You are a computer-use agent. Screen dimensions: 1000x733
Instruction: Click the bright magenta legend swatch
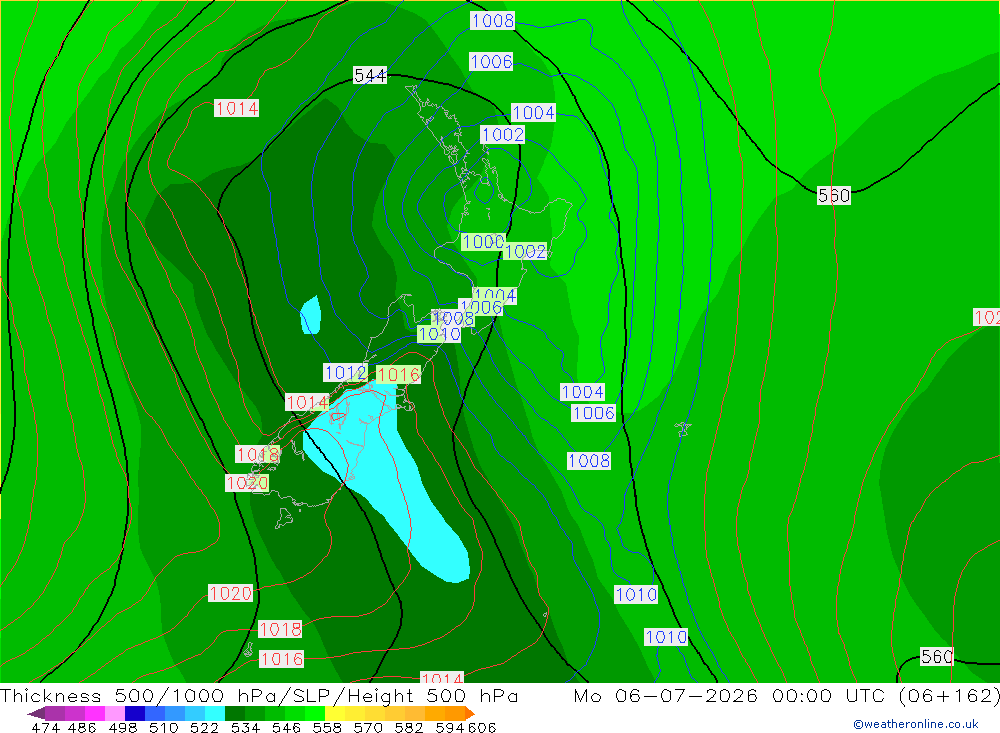[93, 713]
